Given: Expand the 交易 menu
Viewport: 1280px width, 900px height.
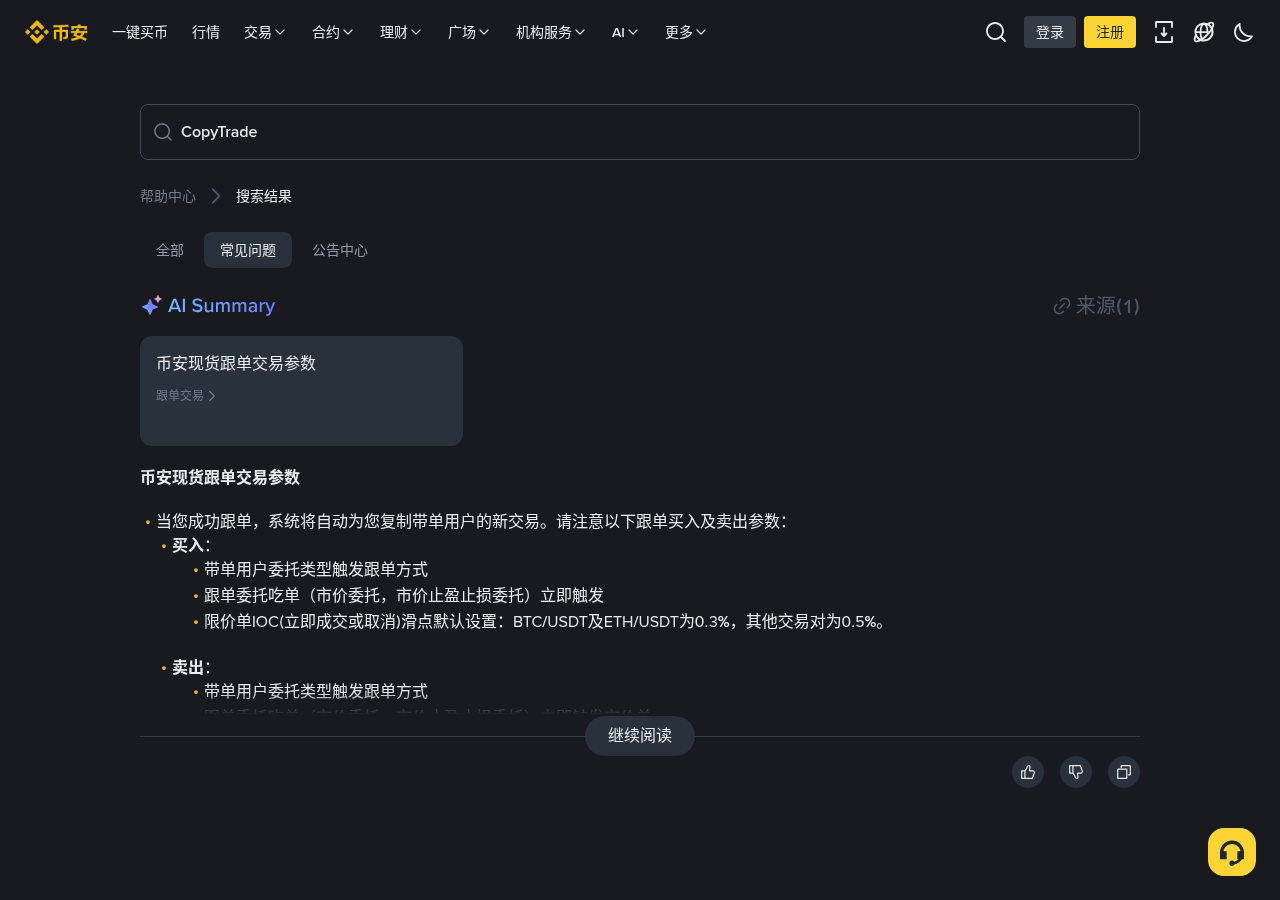Looking at the screenshot, I should 264,32.
